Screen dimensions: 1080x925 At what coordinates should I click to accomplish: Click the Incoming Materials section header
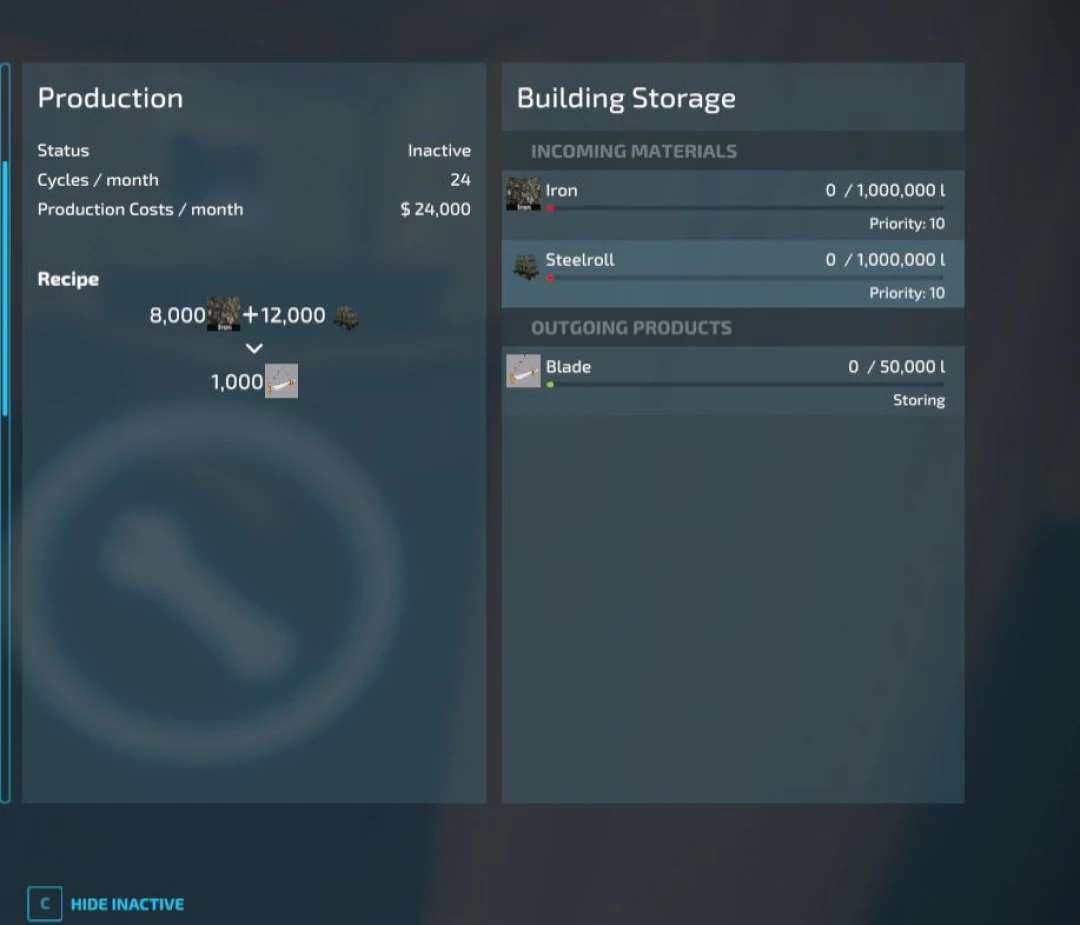[633, 151]
